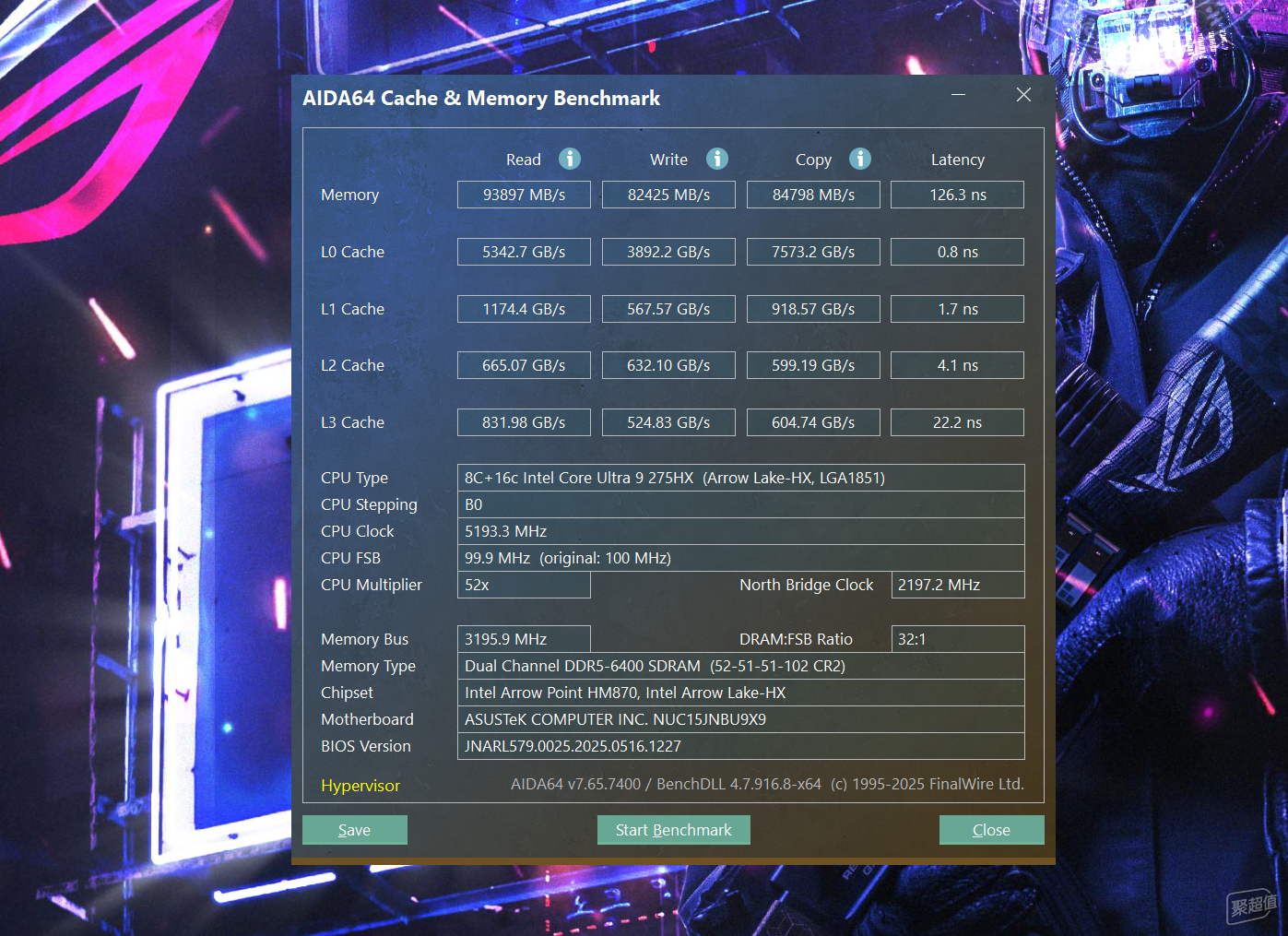Minimize the AIDA64 benchmark window
The height and width of the screenshot is (936, 1288).
tap(959, 95)
